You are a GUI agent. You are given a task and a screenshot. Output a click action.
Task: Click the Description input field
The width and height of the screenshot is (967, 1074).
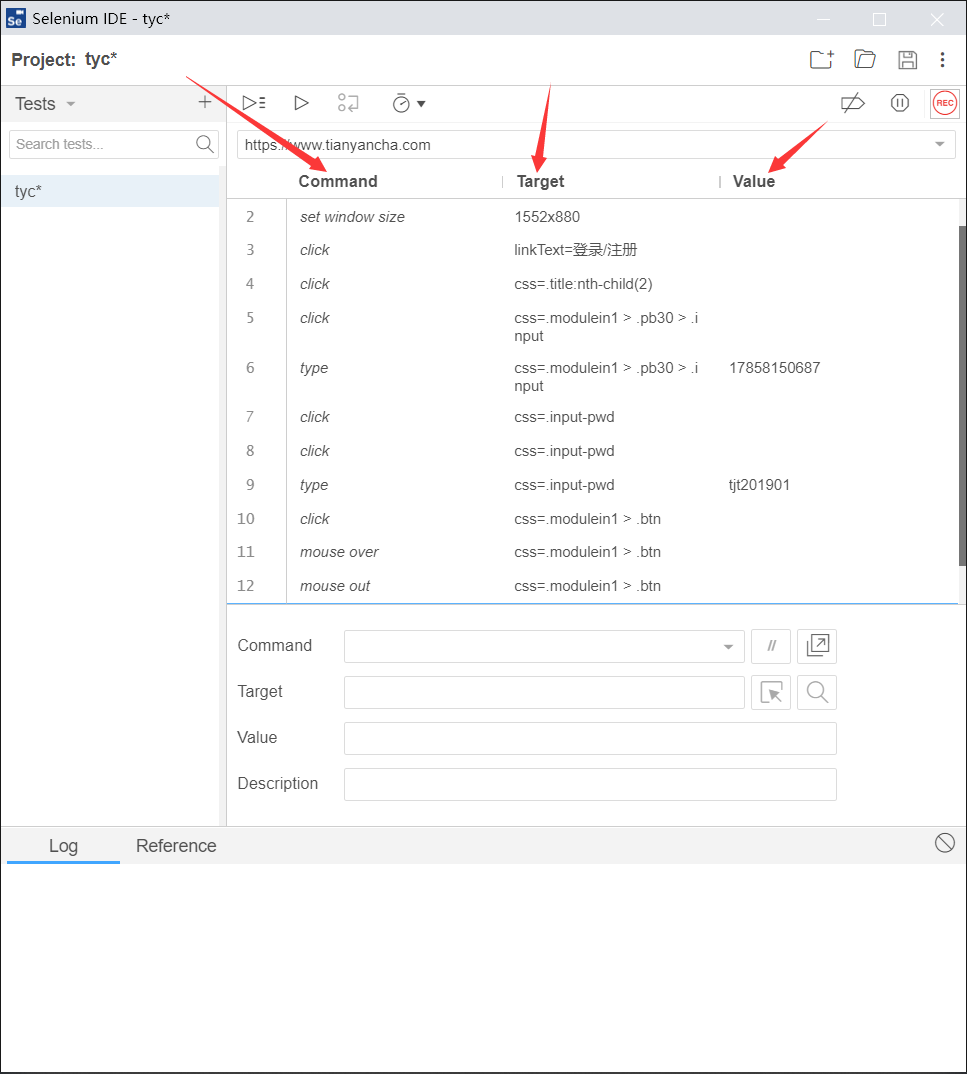pos(590,784)
